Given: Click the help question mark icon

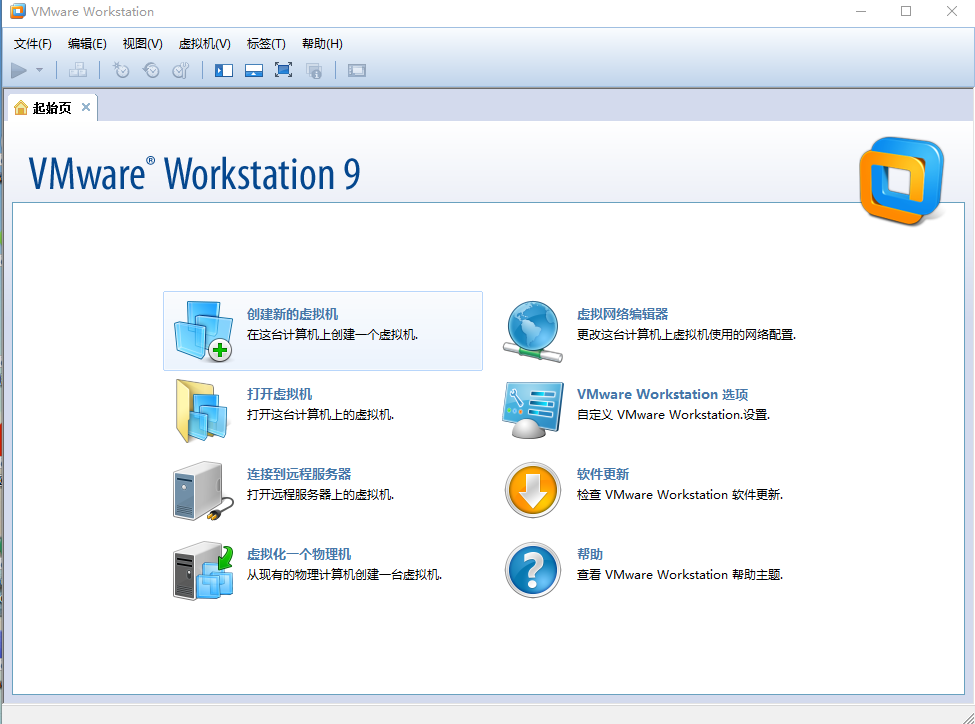Looking at the screenshot, I should (533, 570).
